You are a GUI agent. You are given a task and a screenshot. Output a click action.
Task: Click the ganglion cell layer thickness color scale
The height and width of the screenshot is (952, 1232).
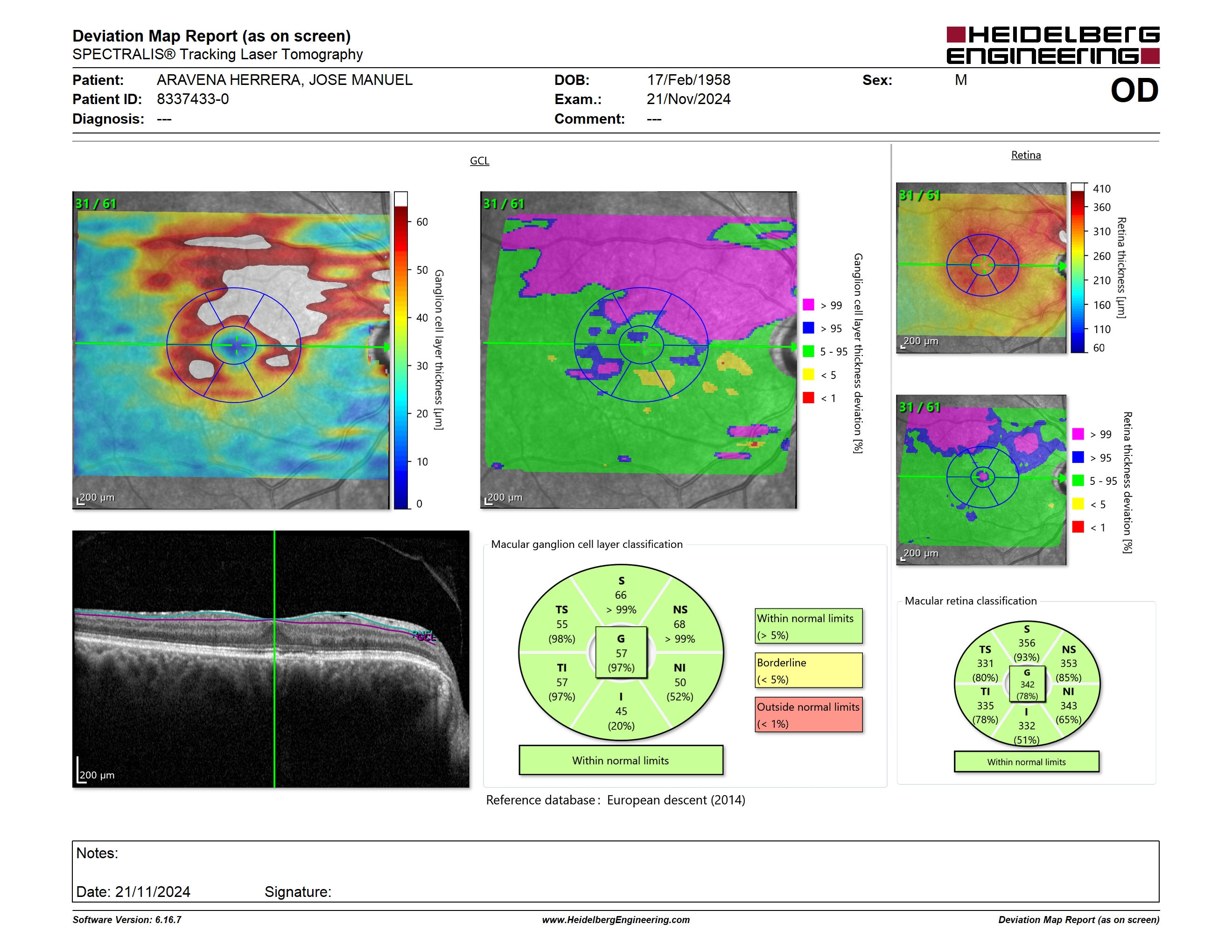[400, 350]
